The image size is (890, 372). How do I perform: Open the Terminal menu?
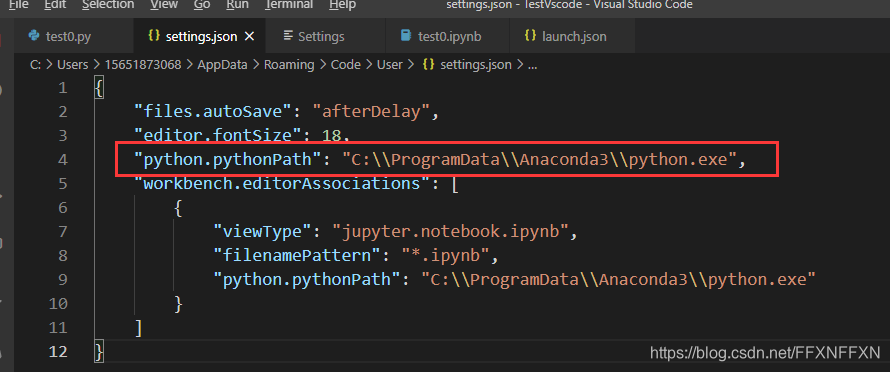(x=289, y=5)
